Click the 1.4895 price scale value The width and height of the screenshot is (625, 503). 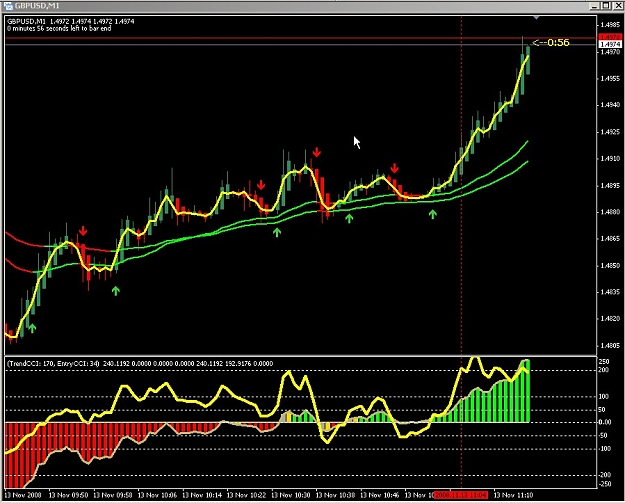610,186
